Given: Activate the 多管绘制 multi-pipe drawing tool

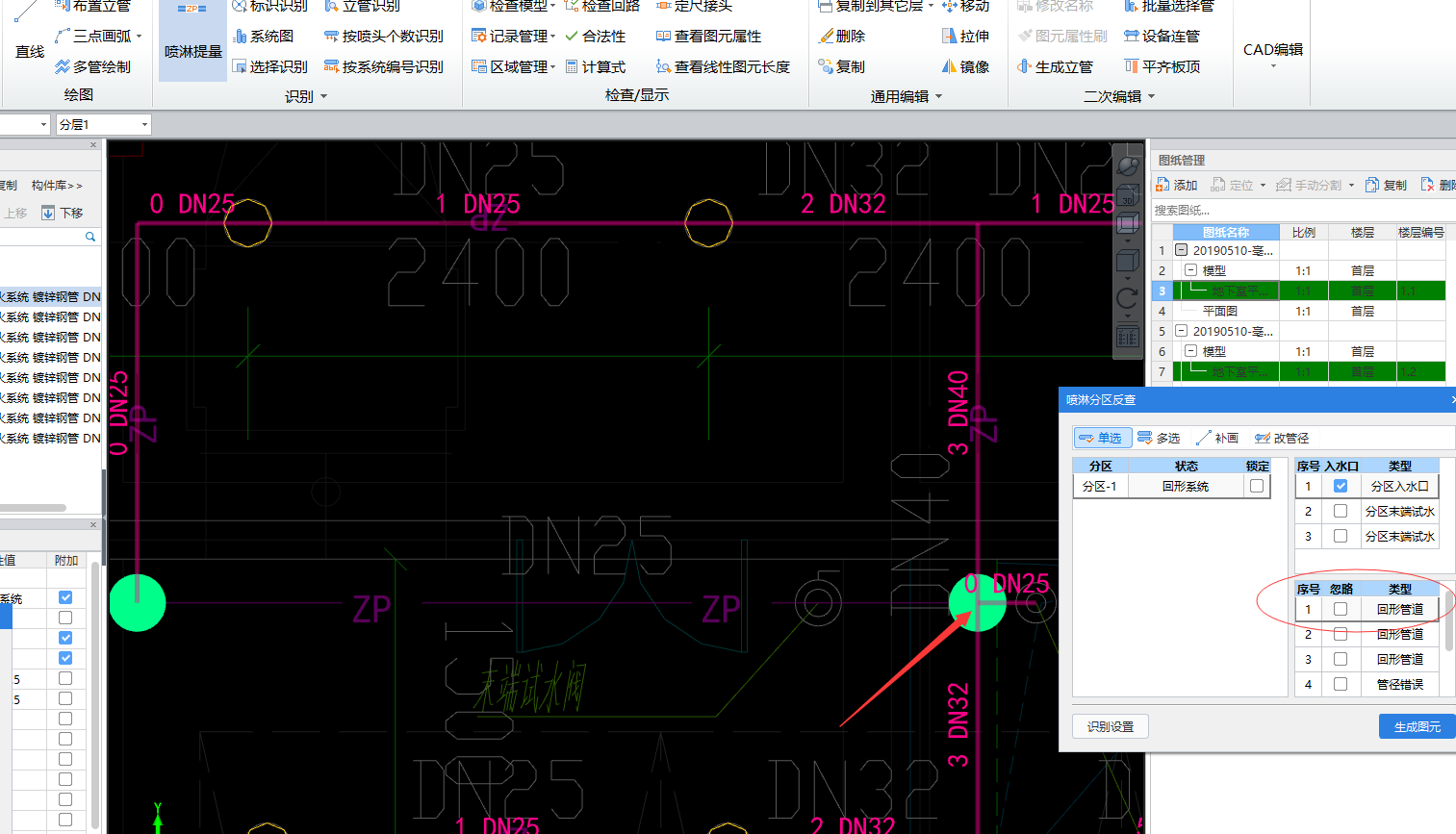Looking at the screenshot, I should [93, 66].
